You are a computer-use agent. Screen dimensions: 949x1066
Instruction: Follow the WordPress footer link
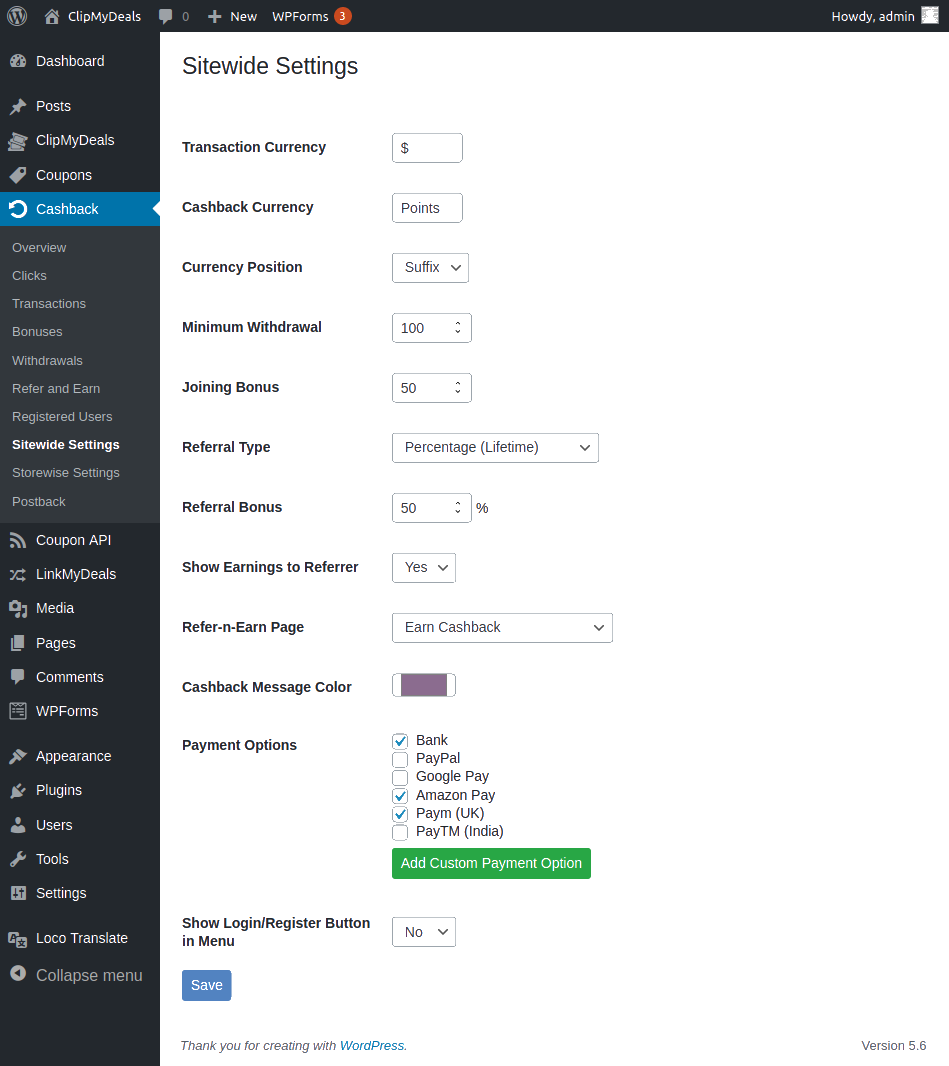coord(372,1046)
